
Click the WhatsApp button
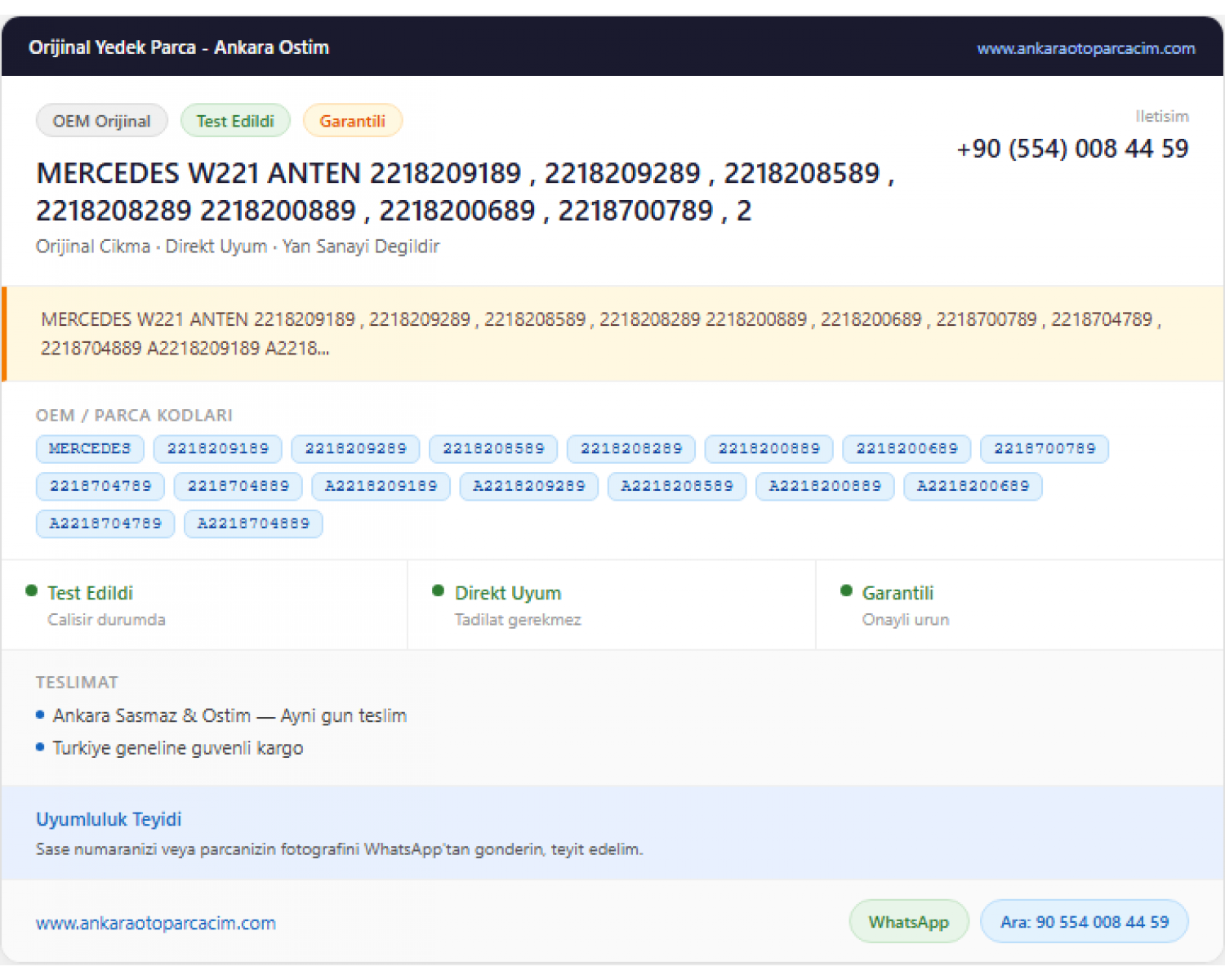click(x=909, y=921)
